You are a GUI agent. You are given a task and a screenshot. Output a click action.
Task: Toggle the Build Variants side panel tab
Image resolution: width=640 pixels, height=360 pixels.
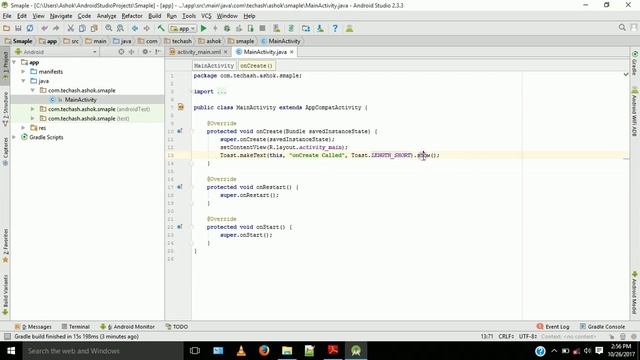point(5,295)
